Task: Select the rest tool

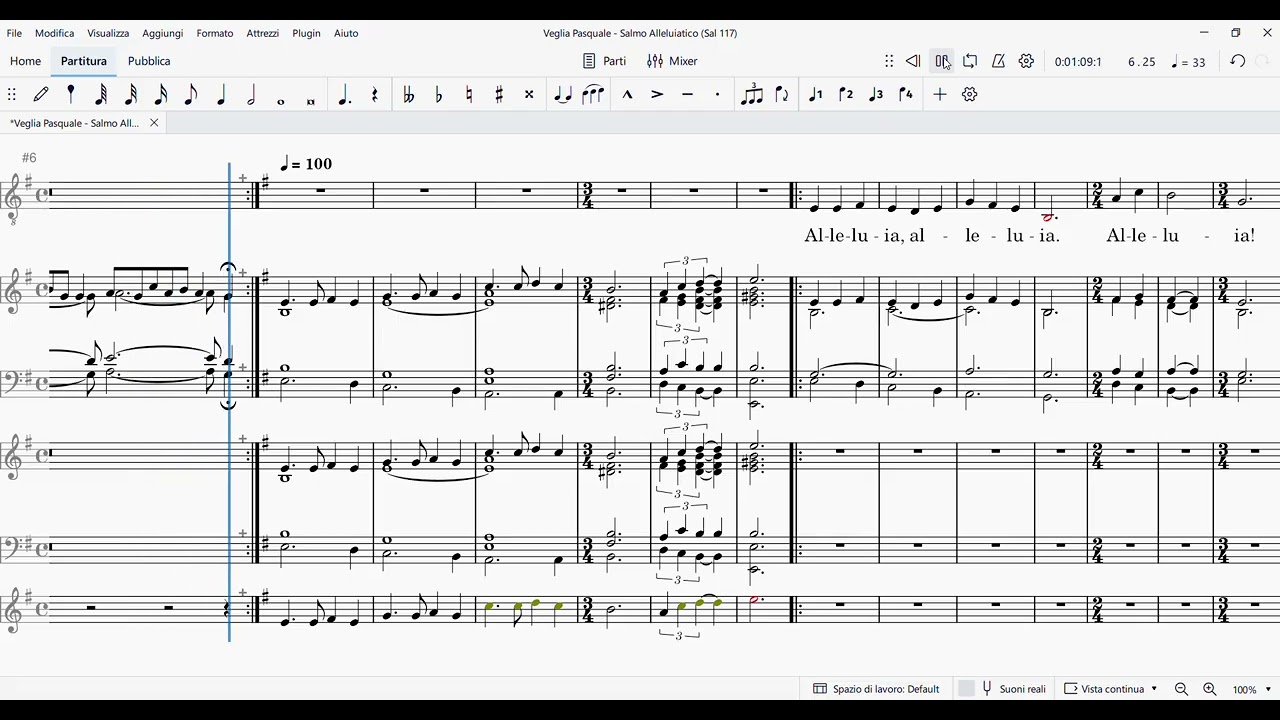Action: click(x=375, y=94)
